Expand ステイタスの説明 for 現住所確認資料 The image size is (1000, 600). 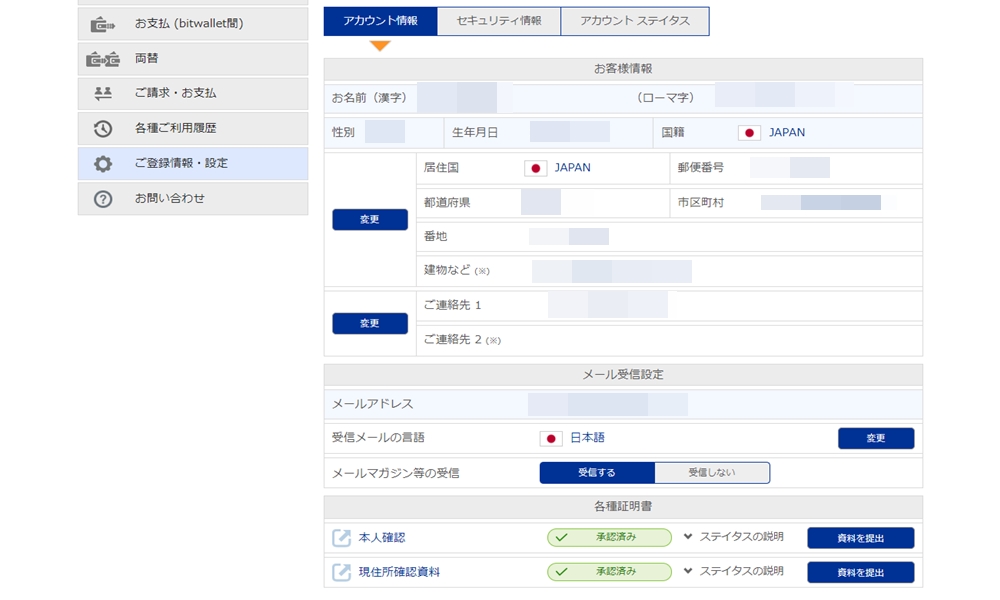pos(738,572)
